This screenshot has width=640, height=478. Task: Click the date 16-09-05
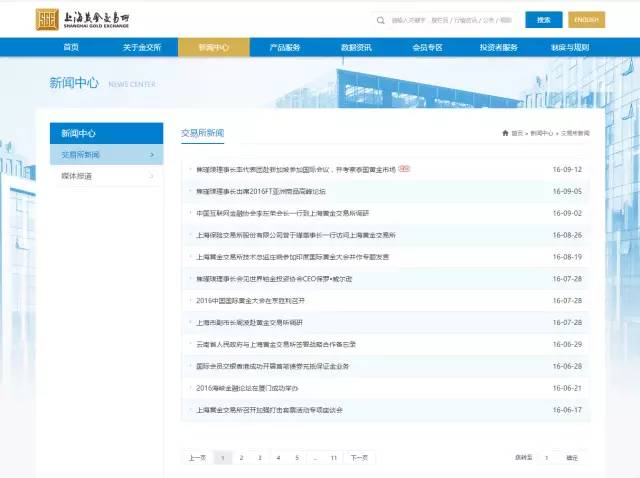567,191
